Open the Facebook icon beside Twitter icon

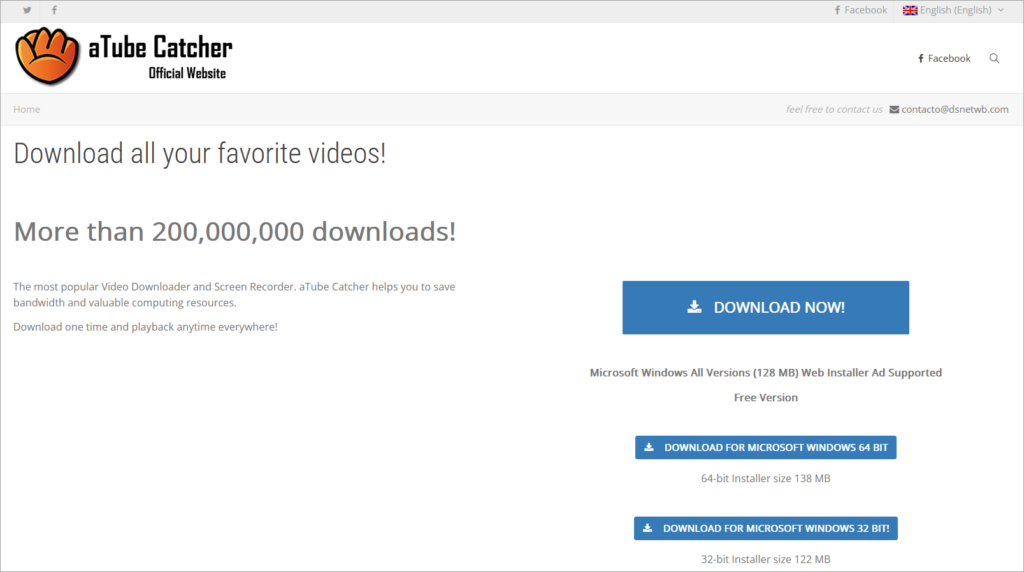54,10
